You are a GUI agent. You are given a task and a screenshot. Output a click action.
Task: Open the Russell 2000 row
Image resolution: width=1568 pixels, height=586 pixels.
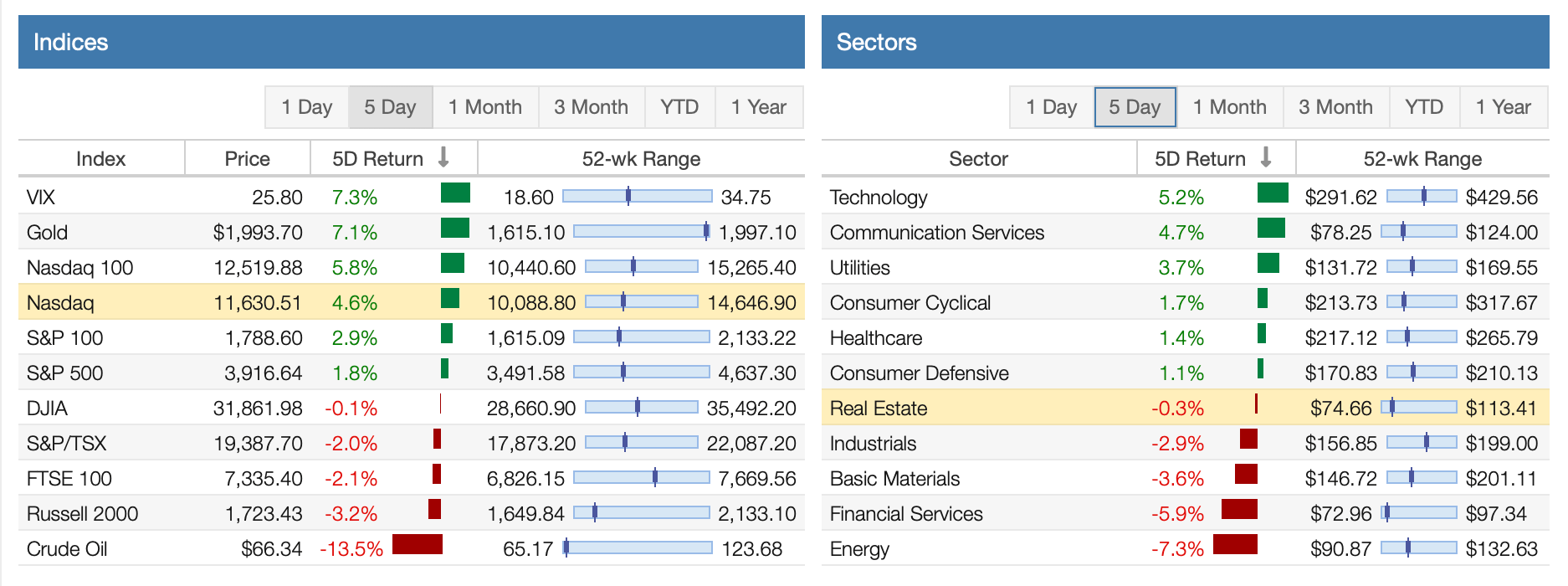tap(412, 513)
